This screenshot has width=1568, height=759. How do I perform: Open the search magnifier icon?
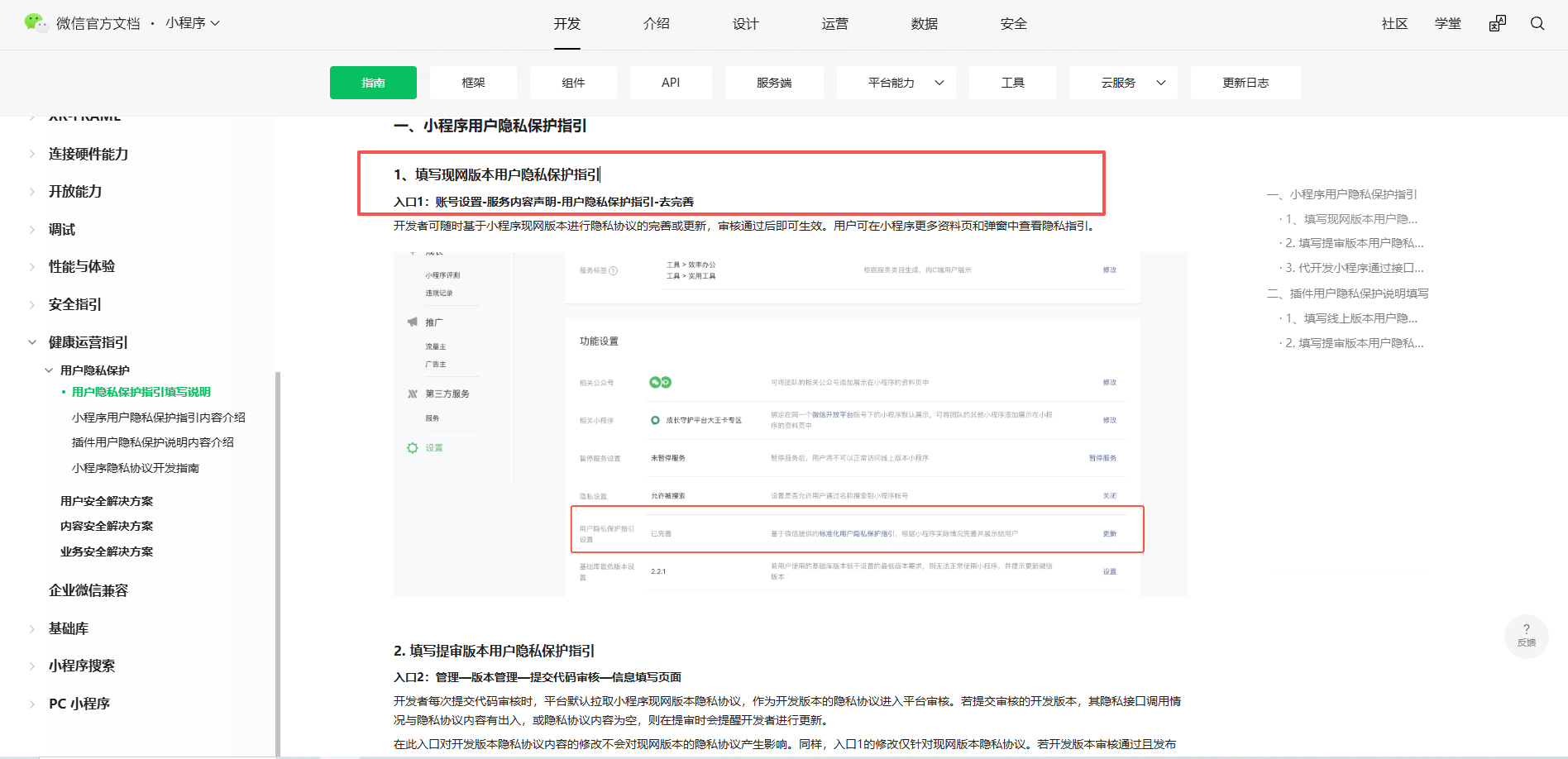pos(1537,23)
